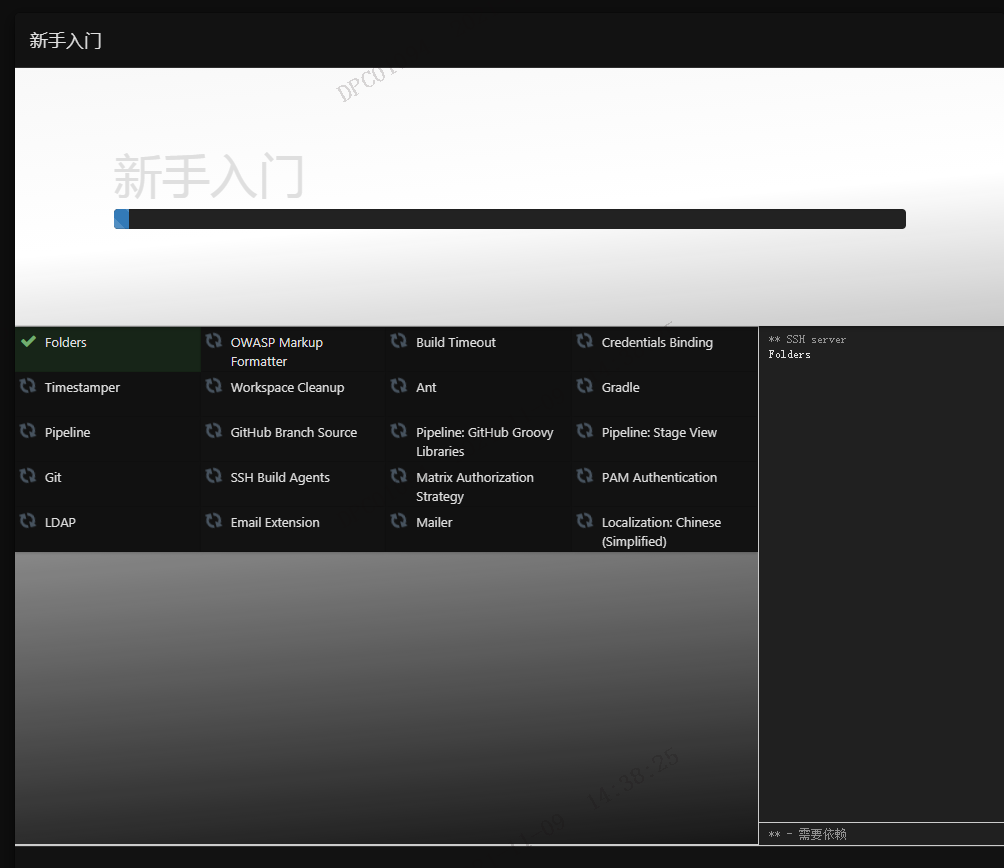This screenshot has width=1004, height=868.
Task: Click the pending icon beside Matrix Authorization Strategy
Action: [399, 476]
